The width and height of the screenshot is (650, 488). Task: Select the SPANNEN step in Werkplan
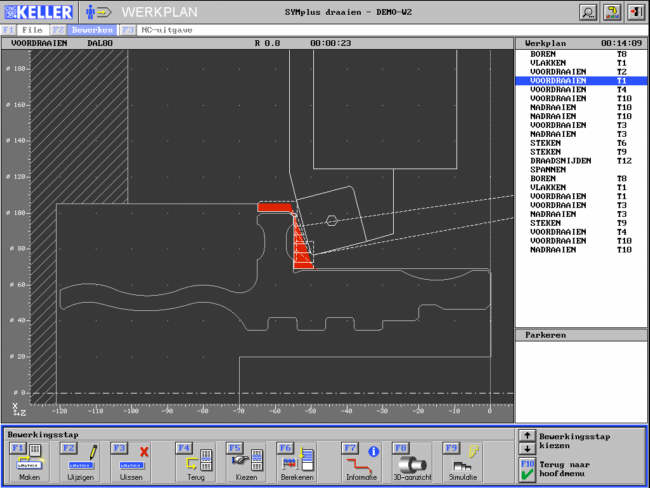pos(548,169)
